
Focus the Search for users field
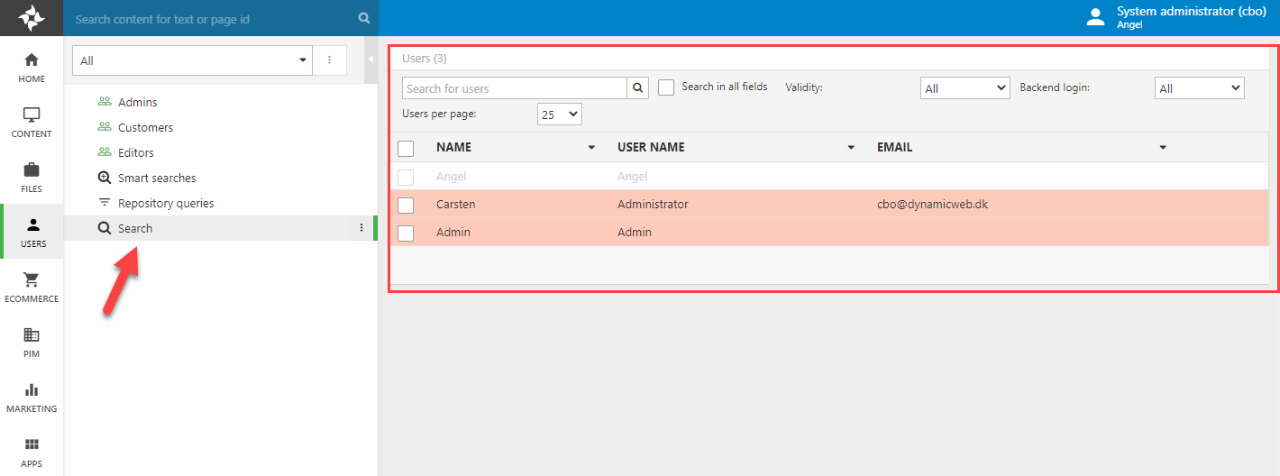pyautogui.click(x=514, y=88)
